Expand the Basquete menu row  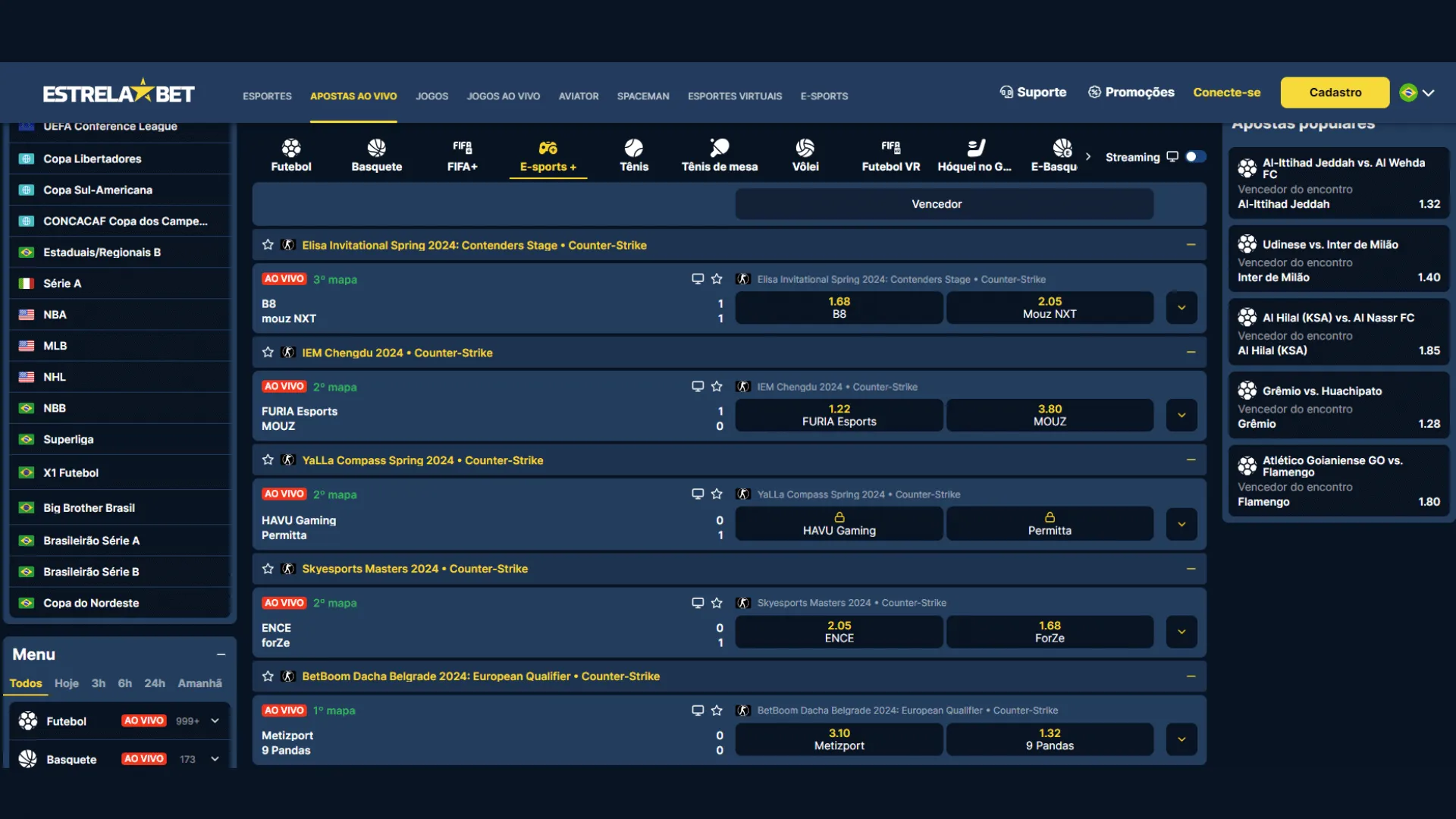coord(121,759)
